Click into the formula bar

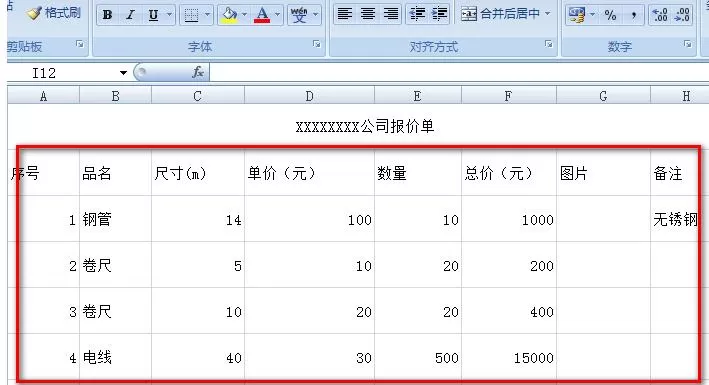[x=459, y=73]
